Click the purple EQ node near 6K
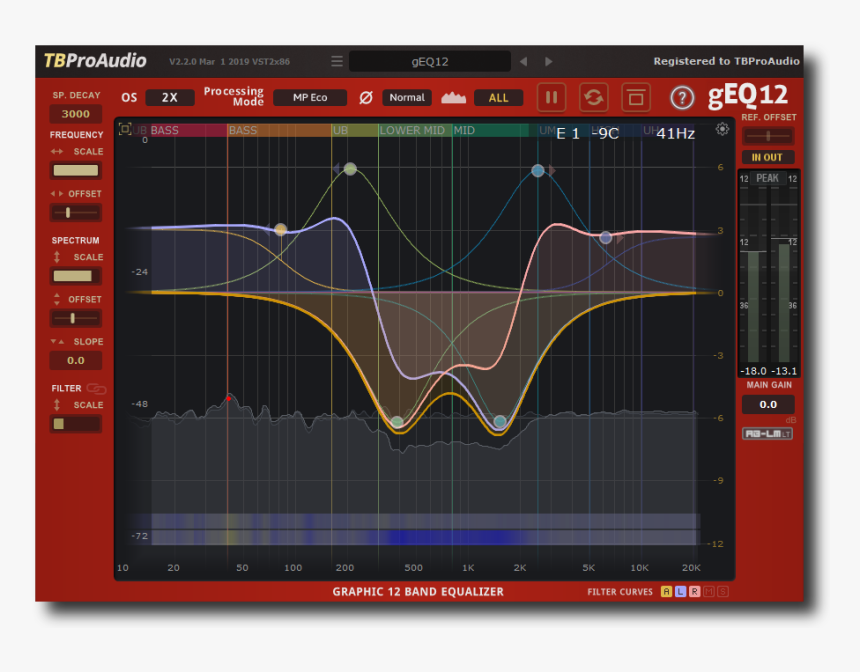 [x=606, y=238]
